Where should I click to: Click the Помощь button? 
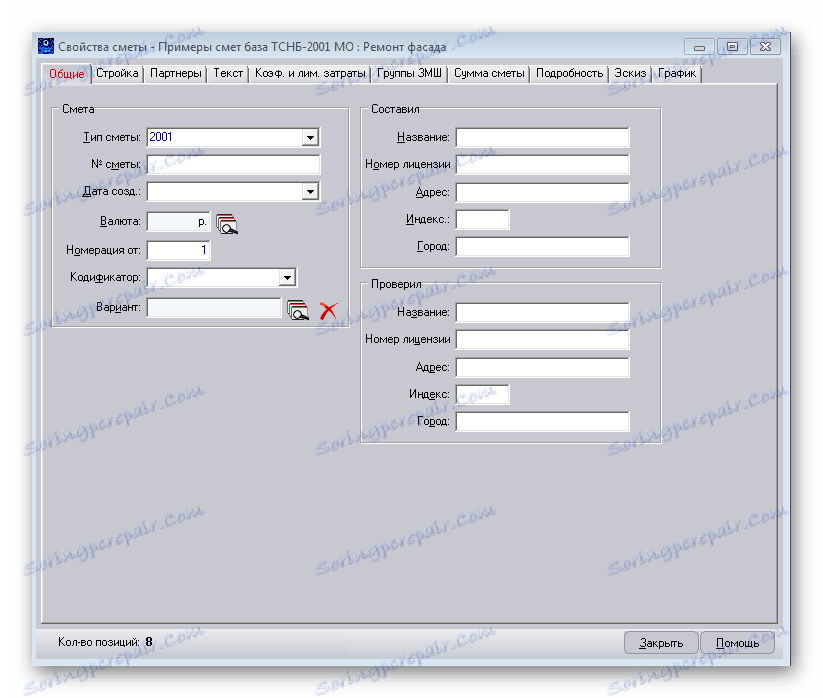click(x=737, y=643)
